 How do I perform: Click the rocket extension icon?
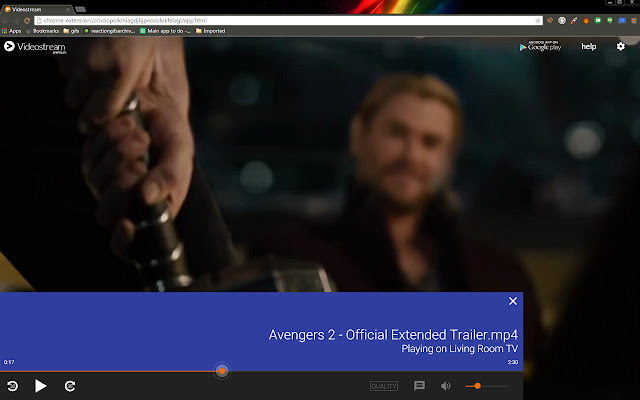(x=574, y=20)
